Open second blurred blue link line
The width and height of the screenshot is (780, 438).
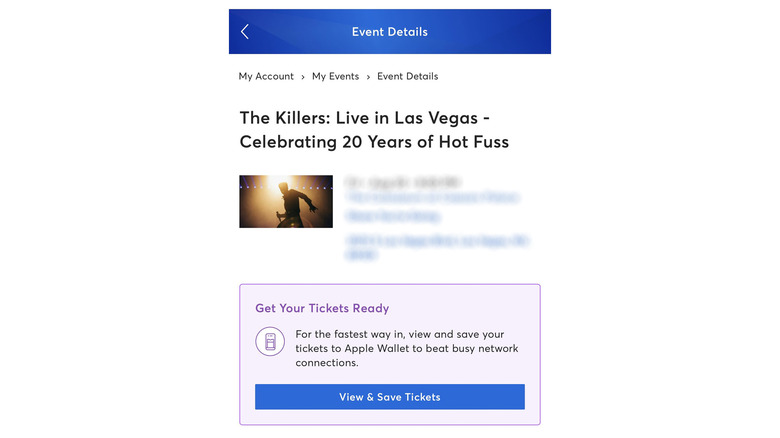coord(393,215)
